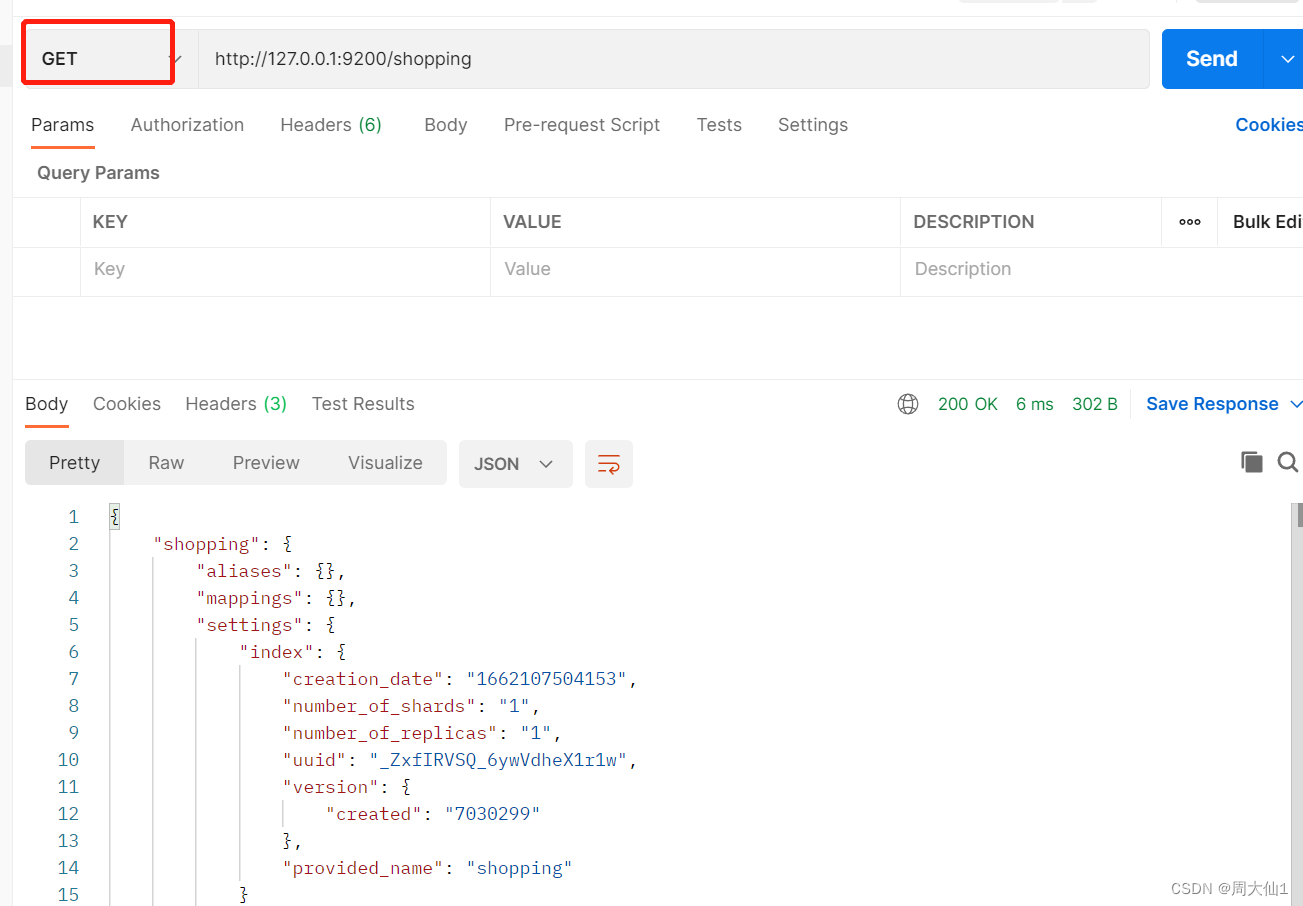
Task: Toggle the wrap lines icon
Action: 609,464
